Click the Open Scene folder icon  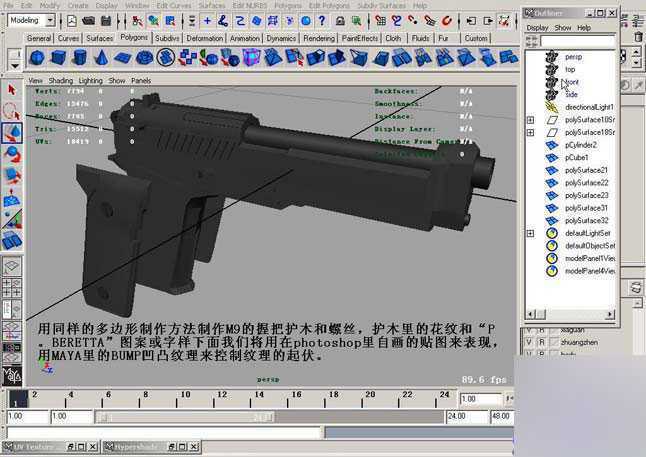(x=89, y=20)
